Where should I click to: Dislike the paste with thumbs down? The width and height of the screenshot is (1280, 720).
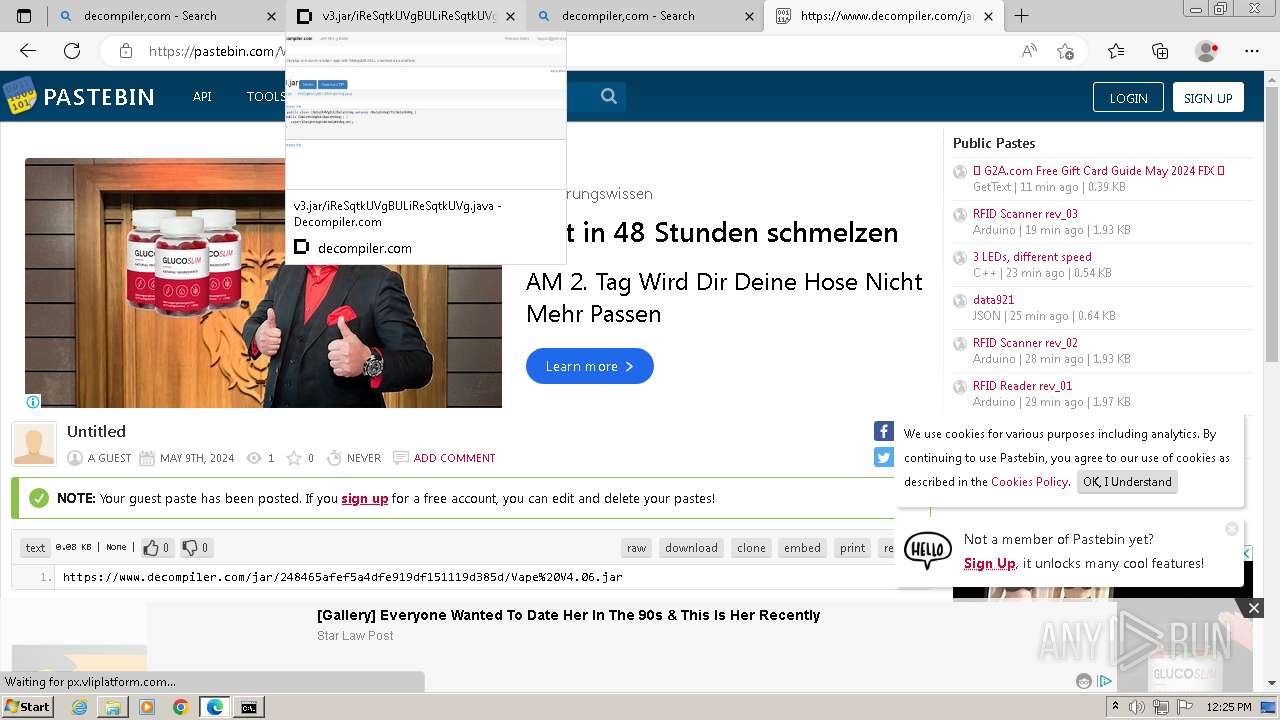pos(195,548)
